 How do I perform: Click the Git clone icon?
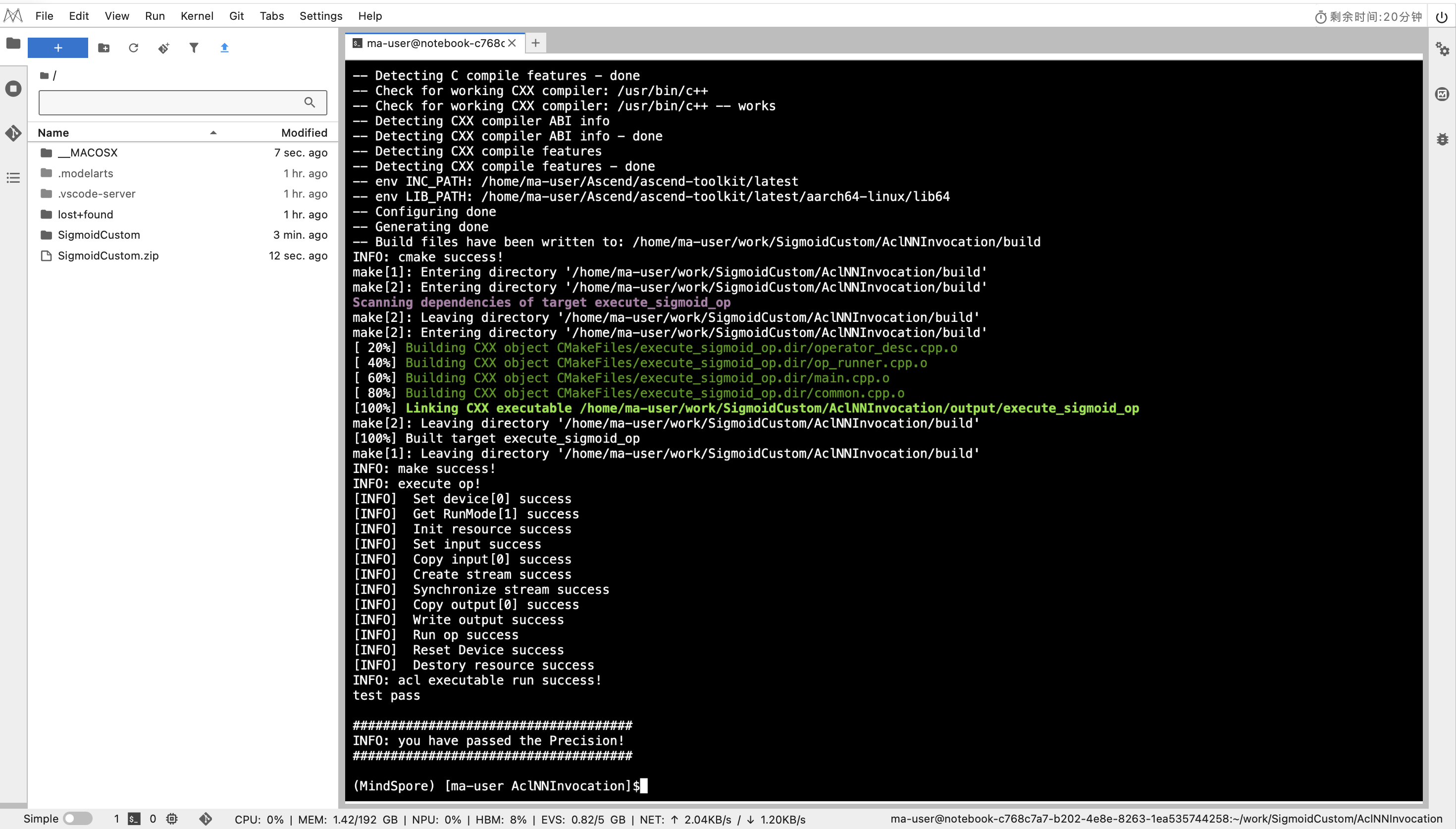tap(164, 48)
